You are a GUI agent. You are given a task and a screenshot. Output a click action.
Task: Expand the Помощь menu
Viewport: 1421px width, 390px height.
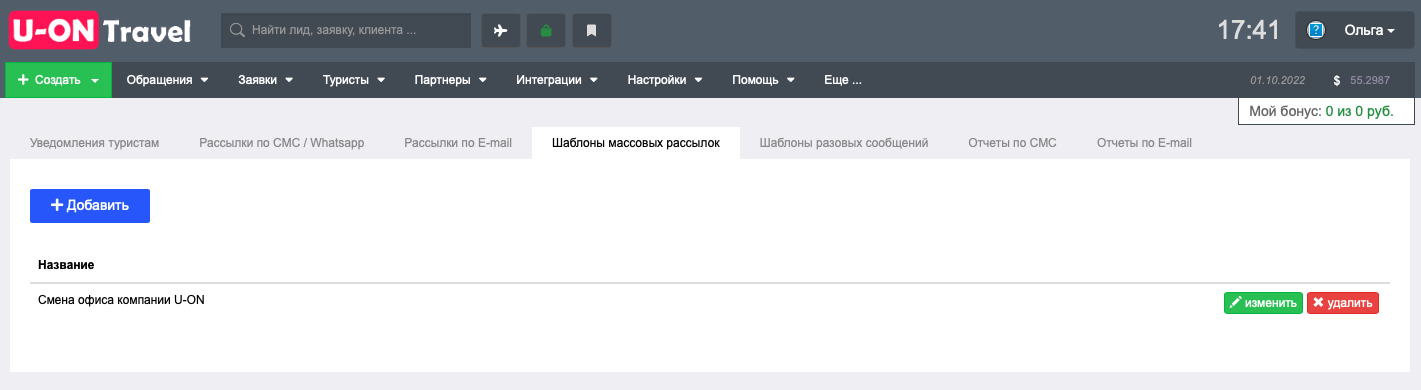pos(763,80)
